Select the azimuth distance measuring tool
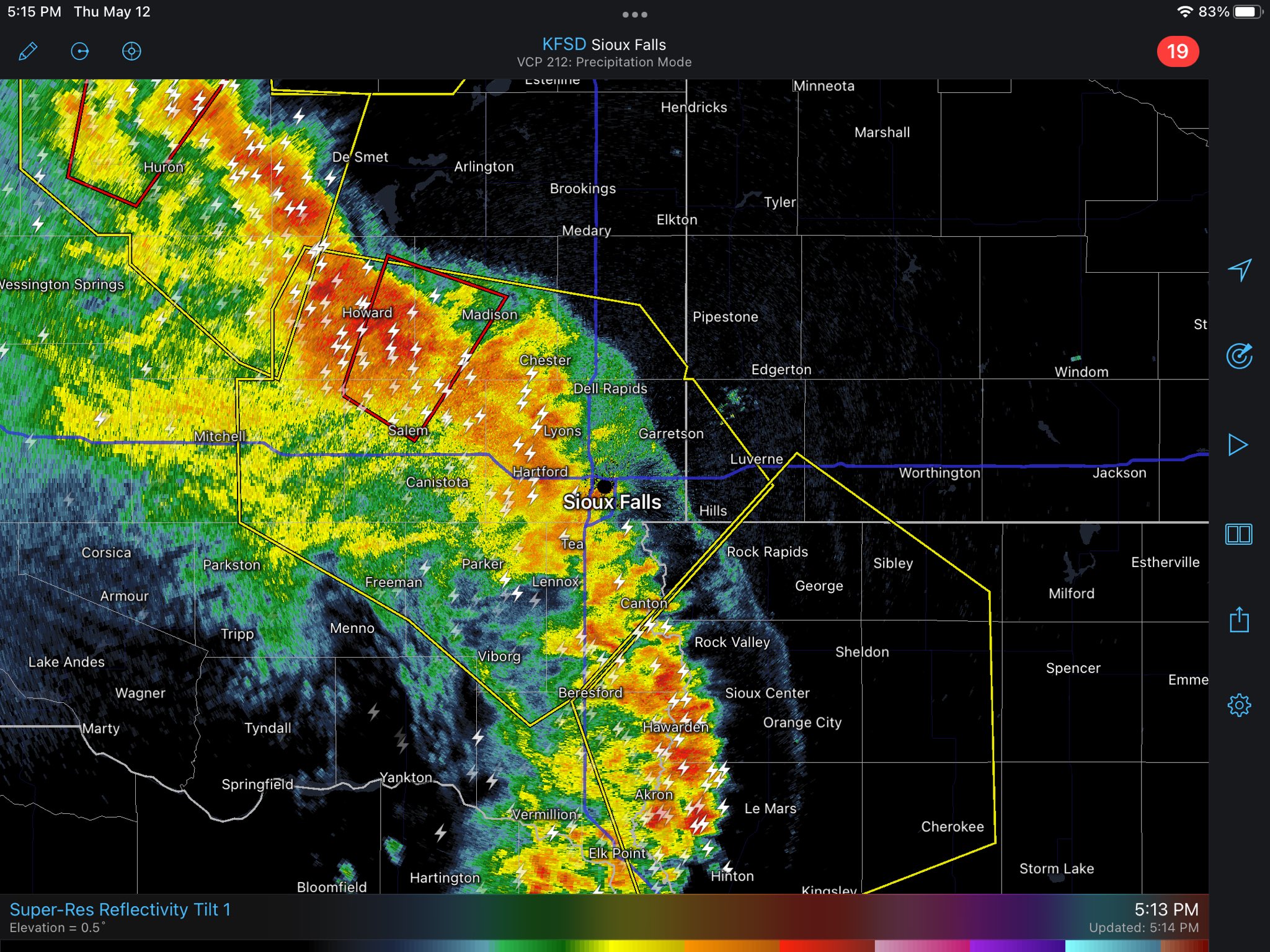1270x952 pixels. pyautogui.click(x=80, y=51)
